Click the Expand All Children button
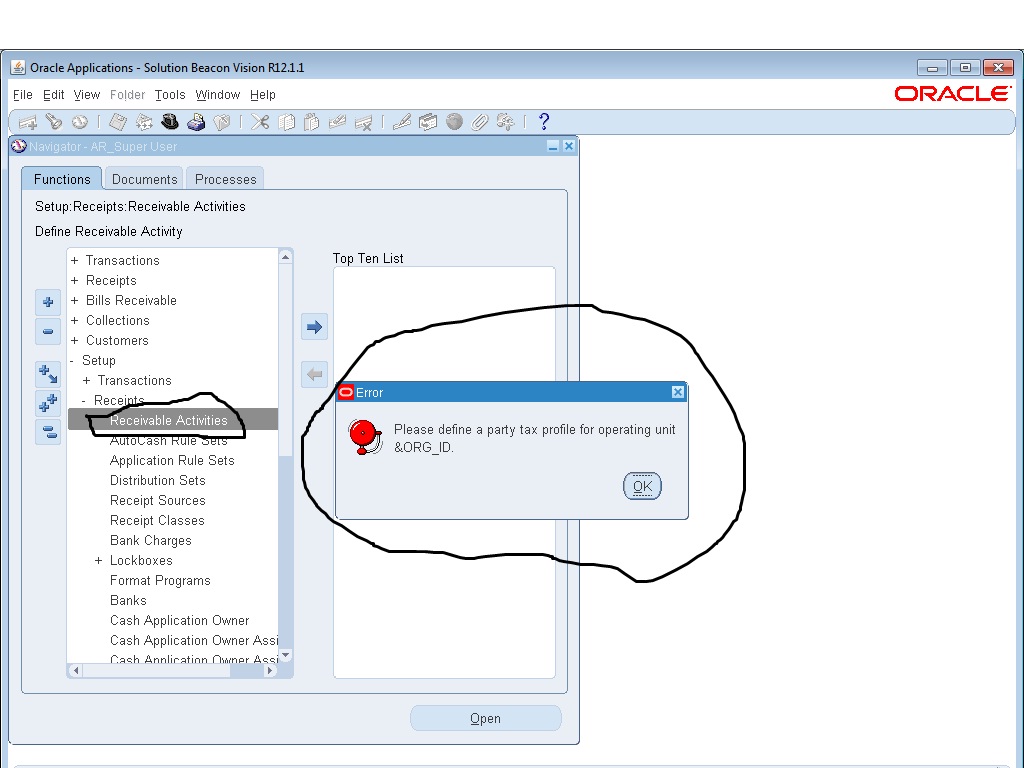Viewport: 1024px width, 768px height. tap(47, 403)
